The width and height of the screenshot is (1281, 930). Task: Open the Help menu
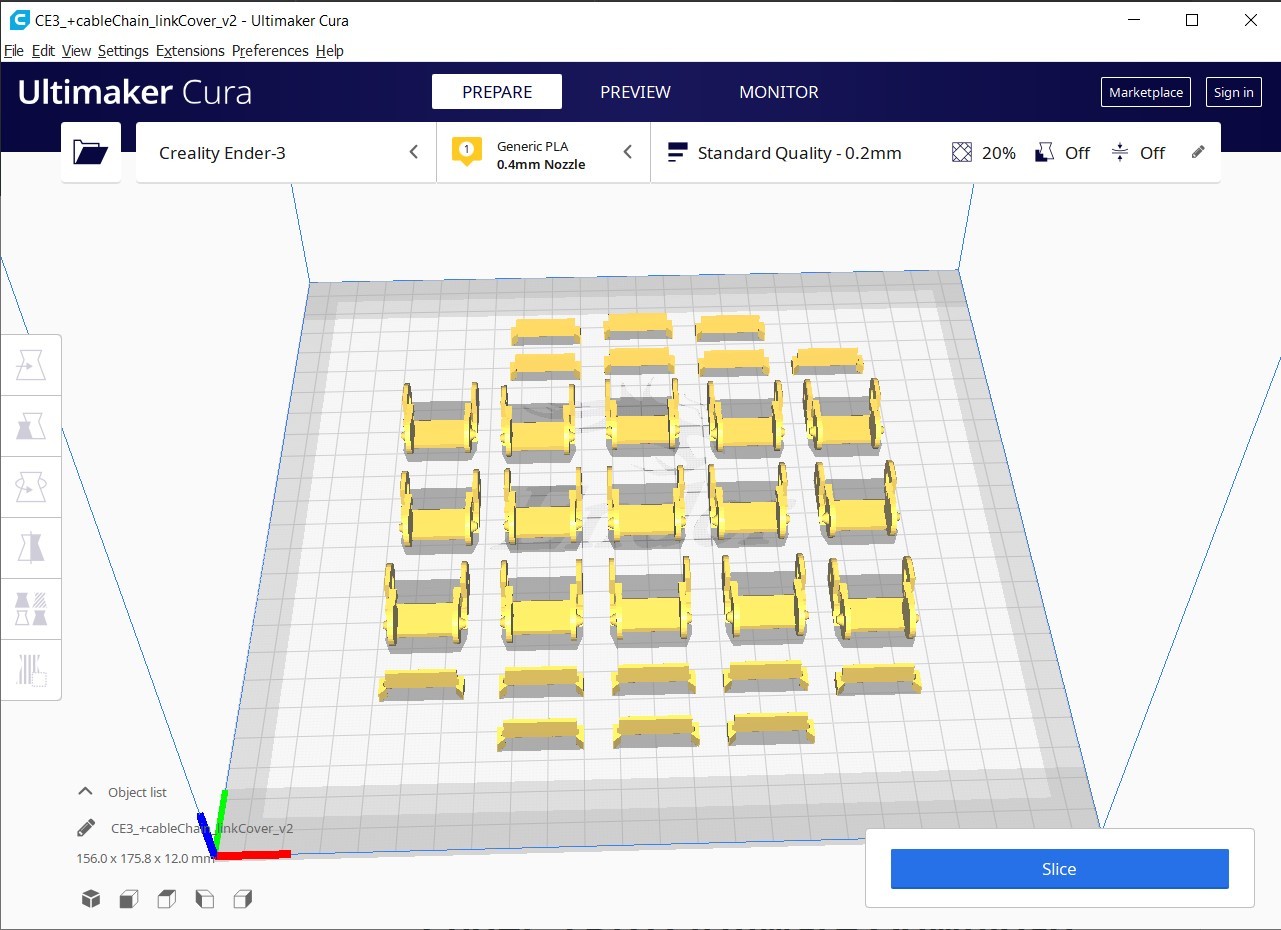pos(329,51)
